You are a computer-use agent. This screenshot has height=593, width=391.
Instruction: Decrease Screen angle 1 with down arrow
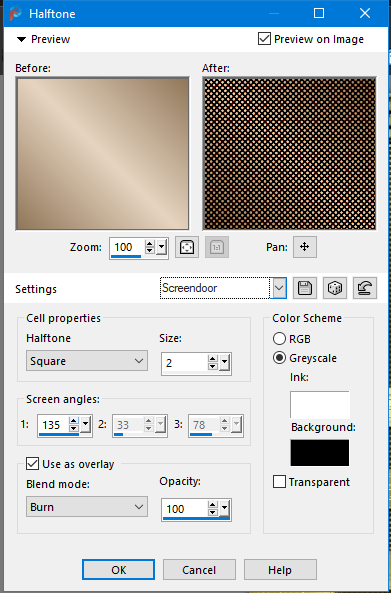click(x=74, y=429)
